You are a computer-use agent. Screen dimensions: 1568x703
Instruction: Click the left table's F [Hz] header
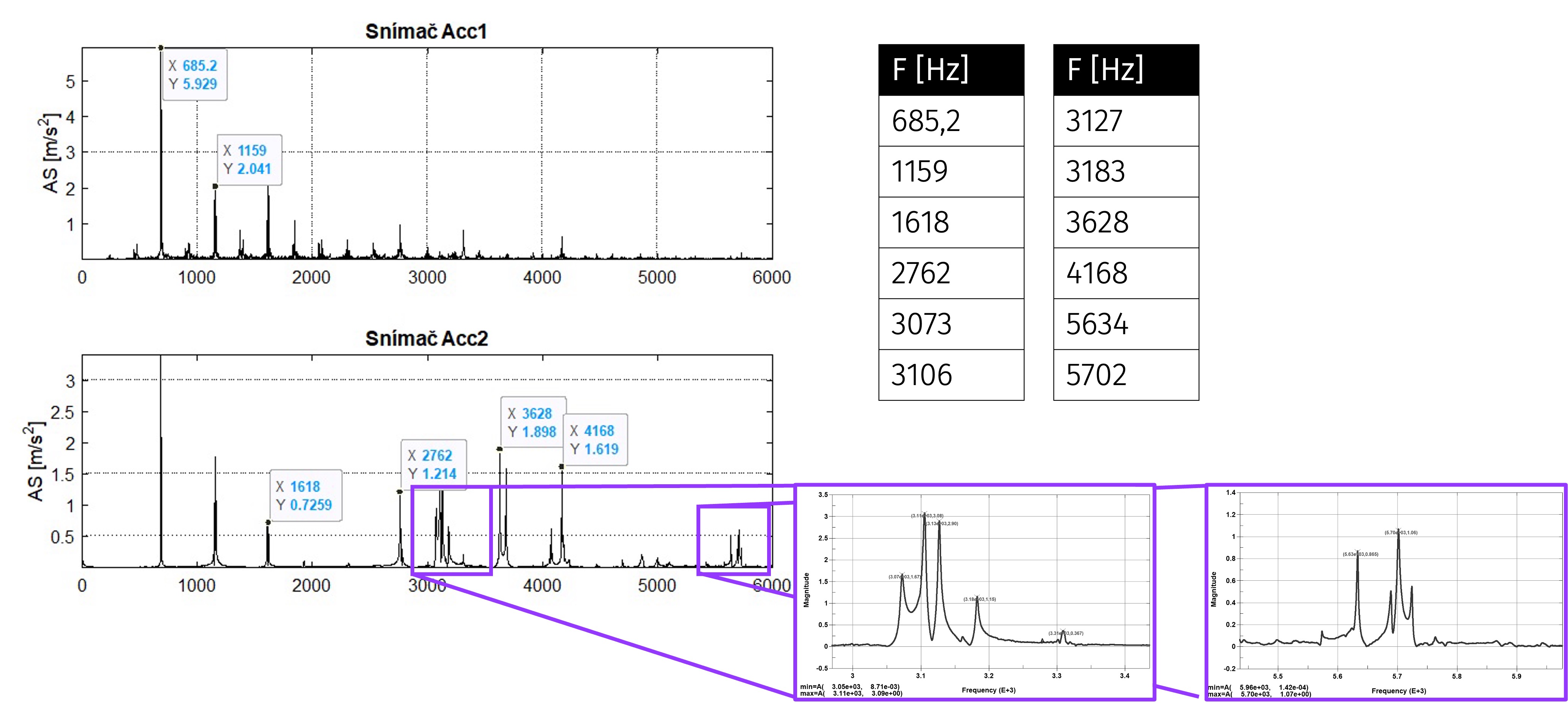click(951, 70)
